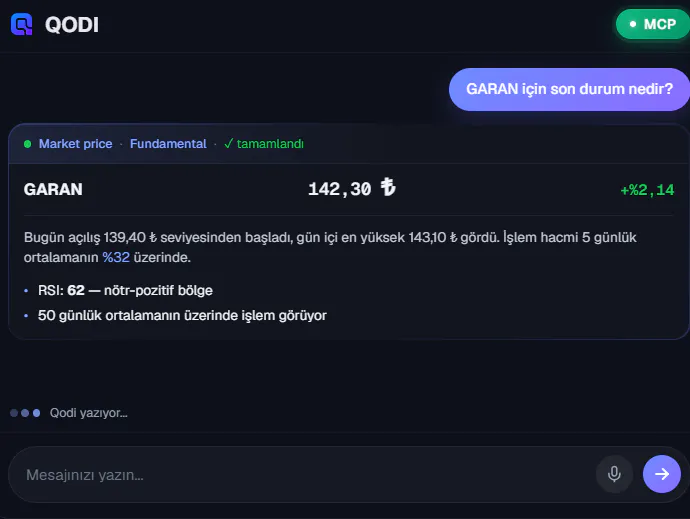The width and height of the screenshot is (690, 519).
Task: Open the Fundamental tool tag
Action: [x=168, y=144]
